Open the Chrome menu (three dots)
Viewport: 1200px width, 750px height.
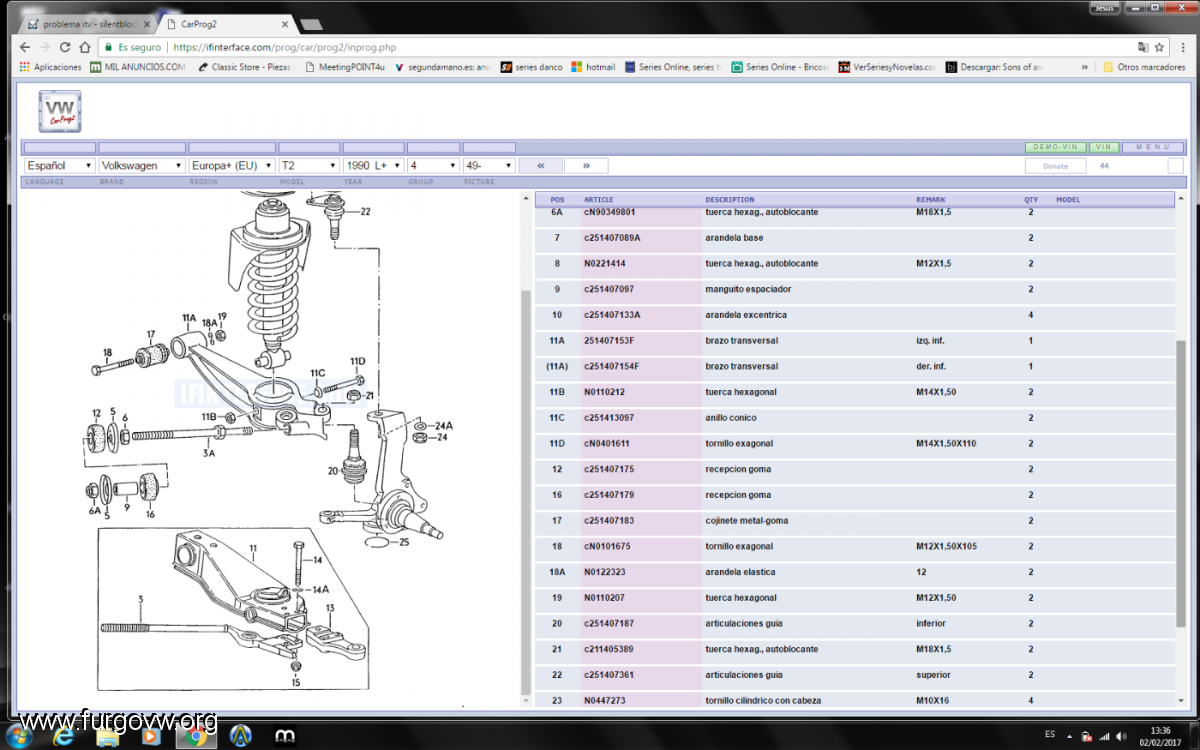tap(1181, 47)
